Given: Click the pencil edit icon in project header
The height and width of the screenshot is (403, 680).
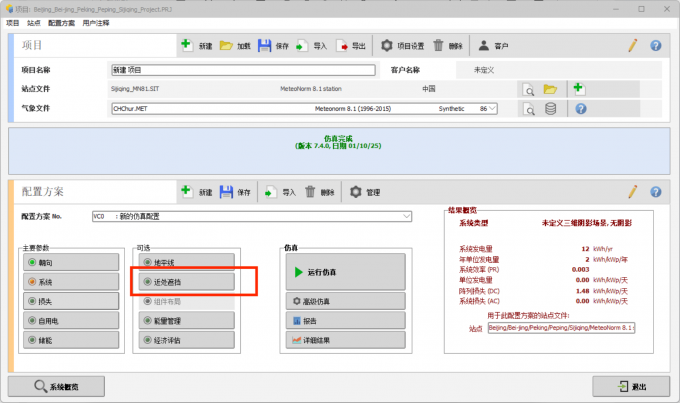Looking at the screenshot, I should click(633, 45).
